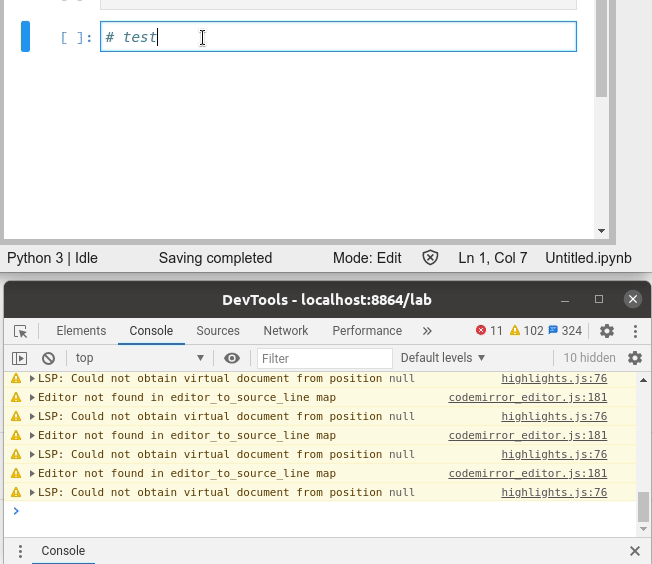This screenshot has height=564, width=652.
Task: Switch to the Elements tab
Action: point(81,331)
